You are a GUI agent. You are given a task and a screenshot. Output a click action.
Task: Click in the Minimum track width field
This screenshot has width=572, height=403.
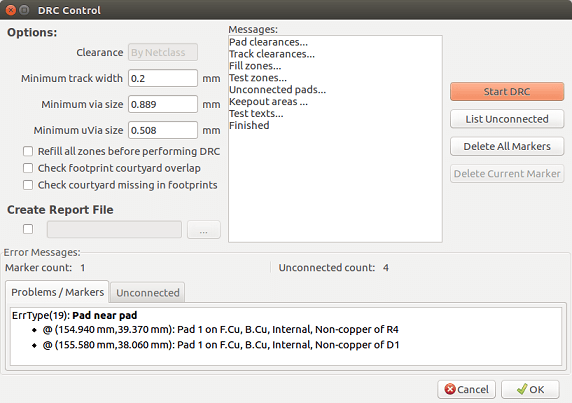point(163,78)
